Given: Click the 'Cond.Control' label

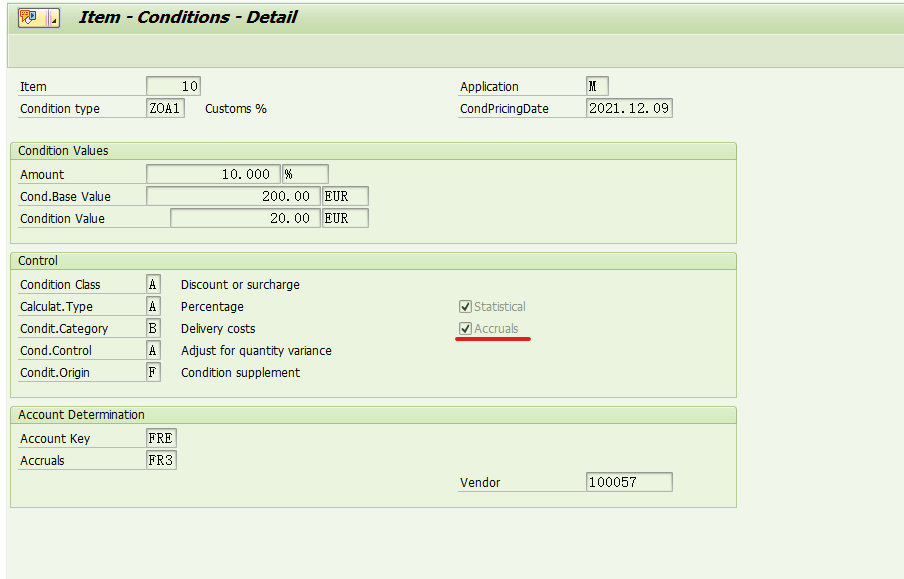Looking at the screenshot, I should coord(56,351).
